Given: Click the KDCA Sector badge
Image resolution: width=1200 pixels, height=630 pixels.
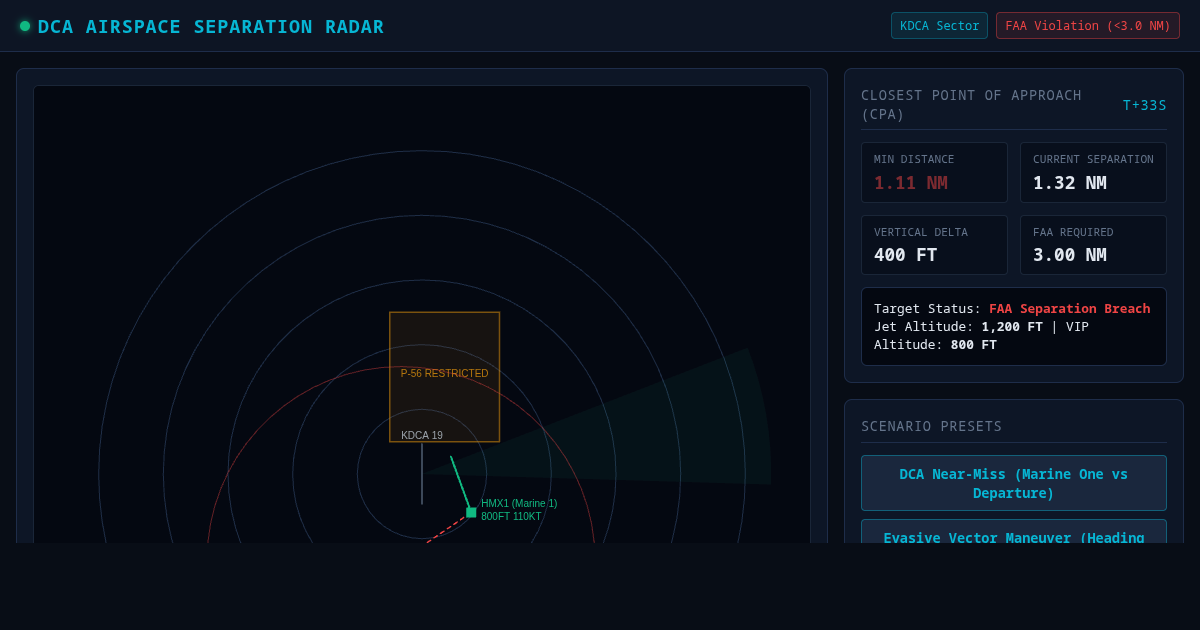Looking at the screenshot, I should point(939,26).
